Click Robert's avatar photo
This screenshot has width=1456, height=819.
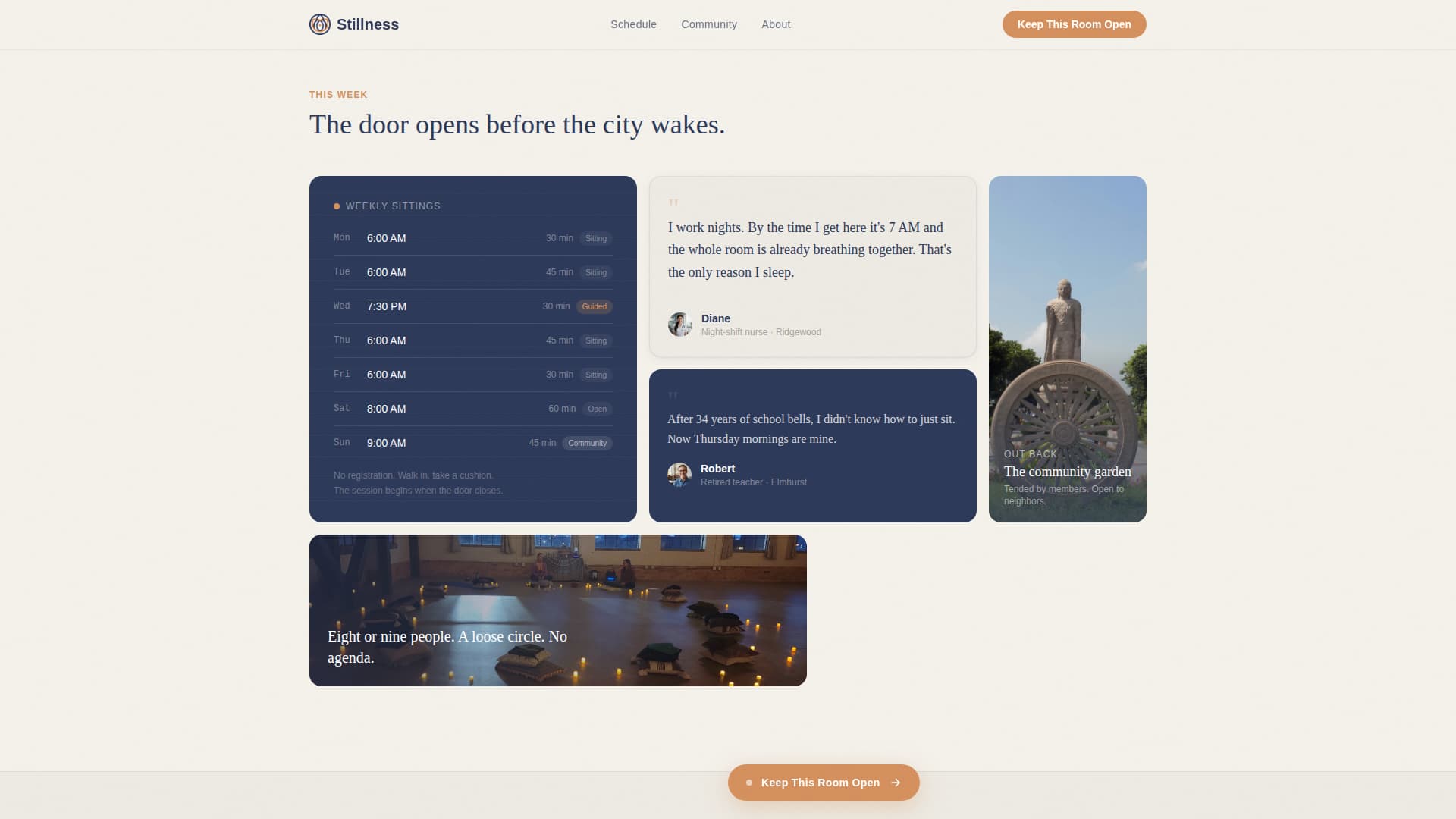pos(680,475)
